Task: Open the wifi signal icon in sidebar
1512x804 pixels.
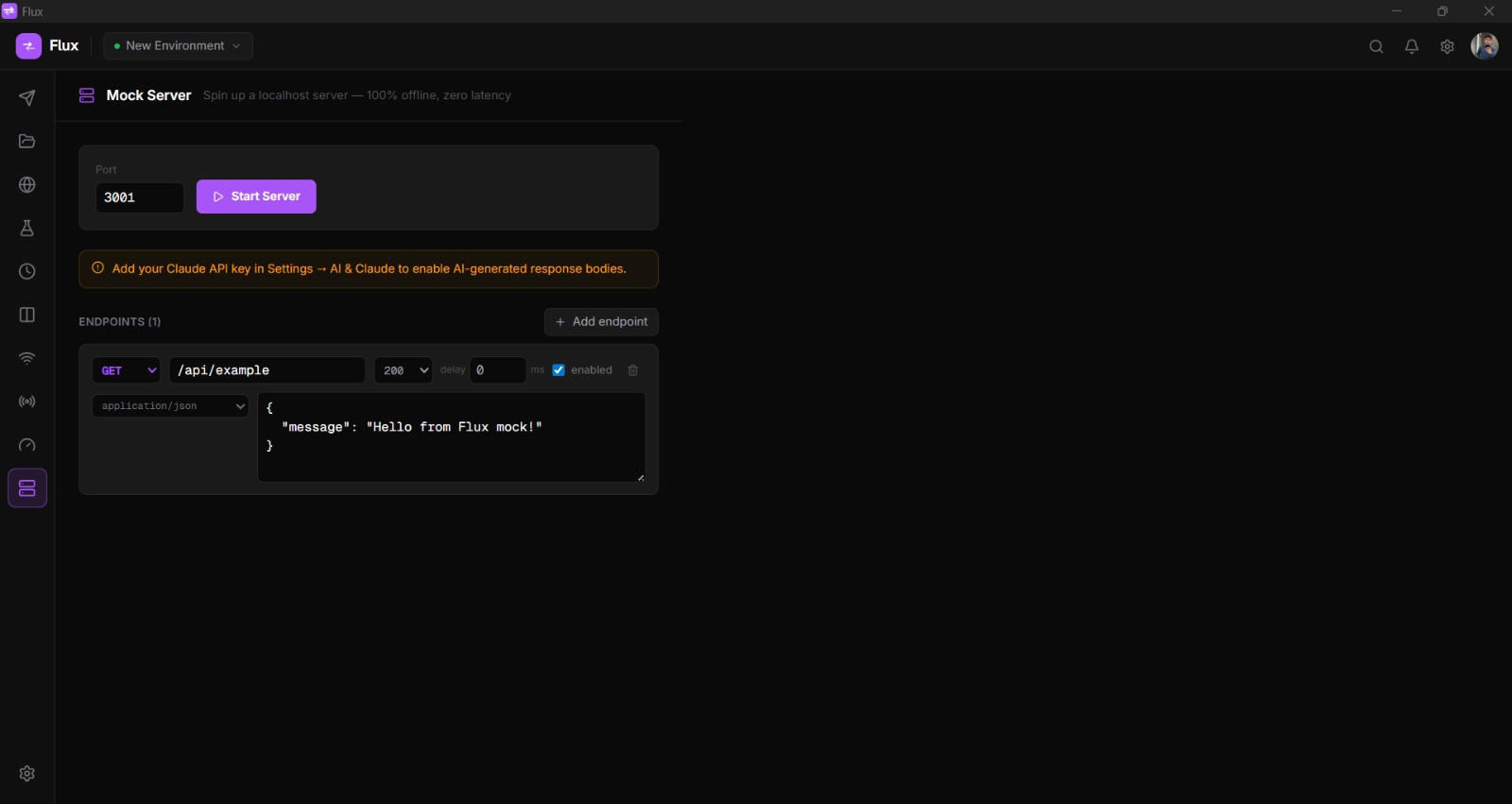Action: 27,358
